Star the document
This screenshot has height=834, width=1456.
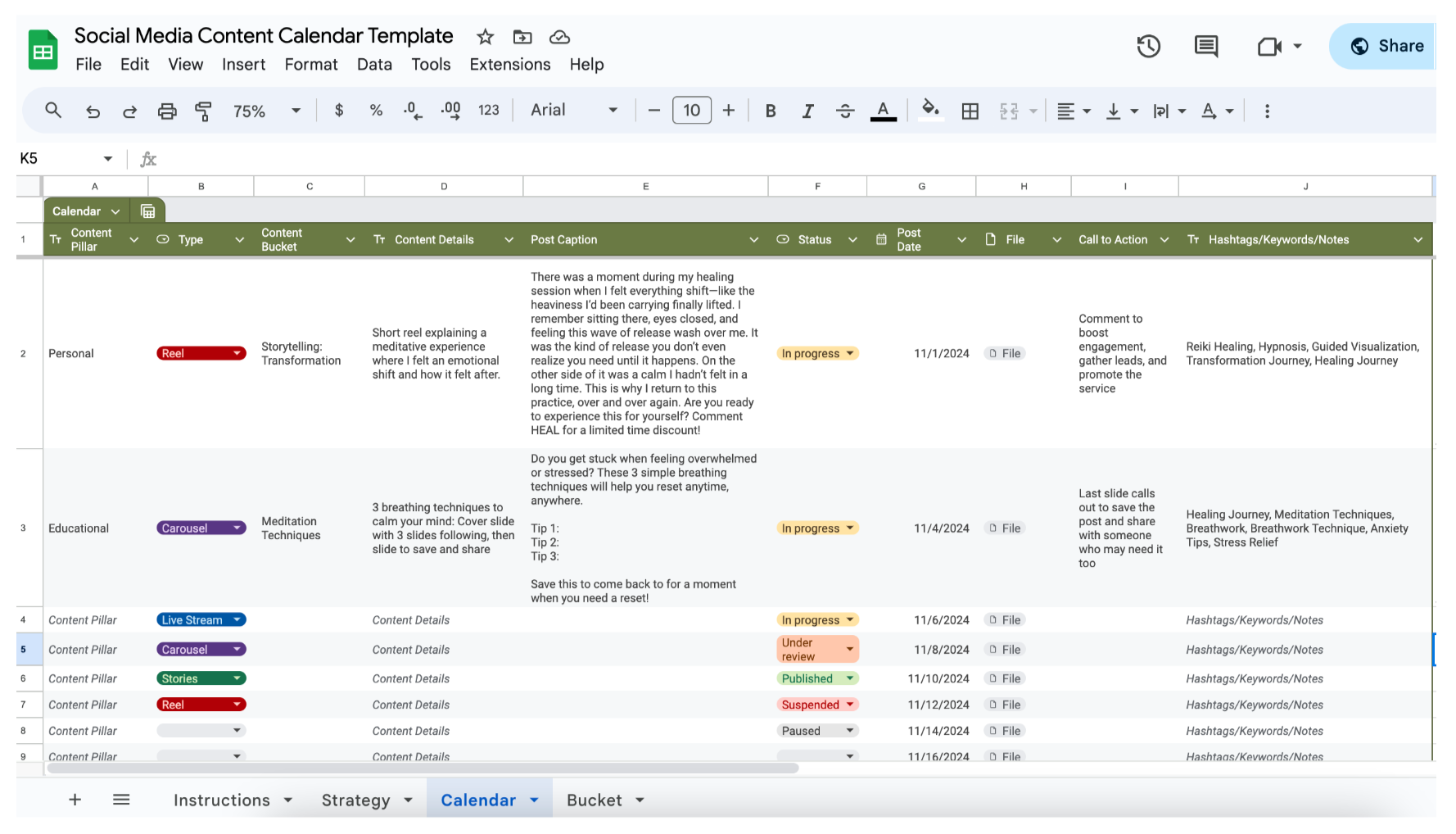click(x=486, y=37)
